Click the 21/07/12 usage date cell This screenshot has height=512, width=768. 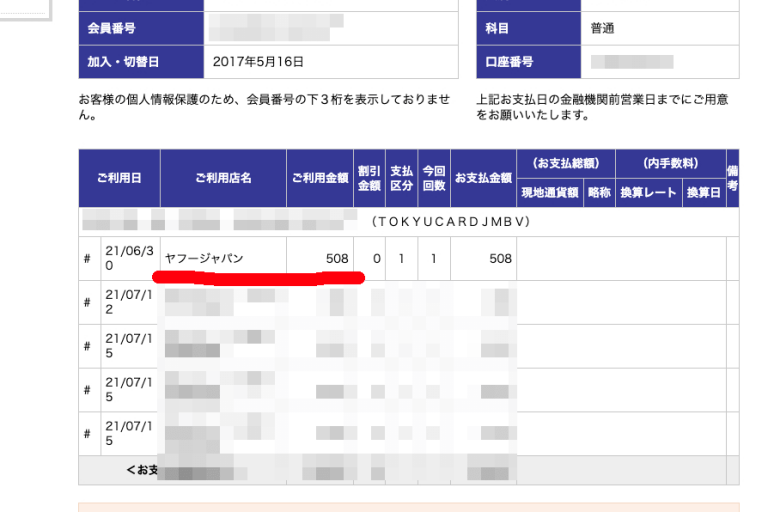click(x=129, y=302)
